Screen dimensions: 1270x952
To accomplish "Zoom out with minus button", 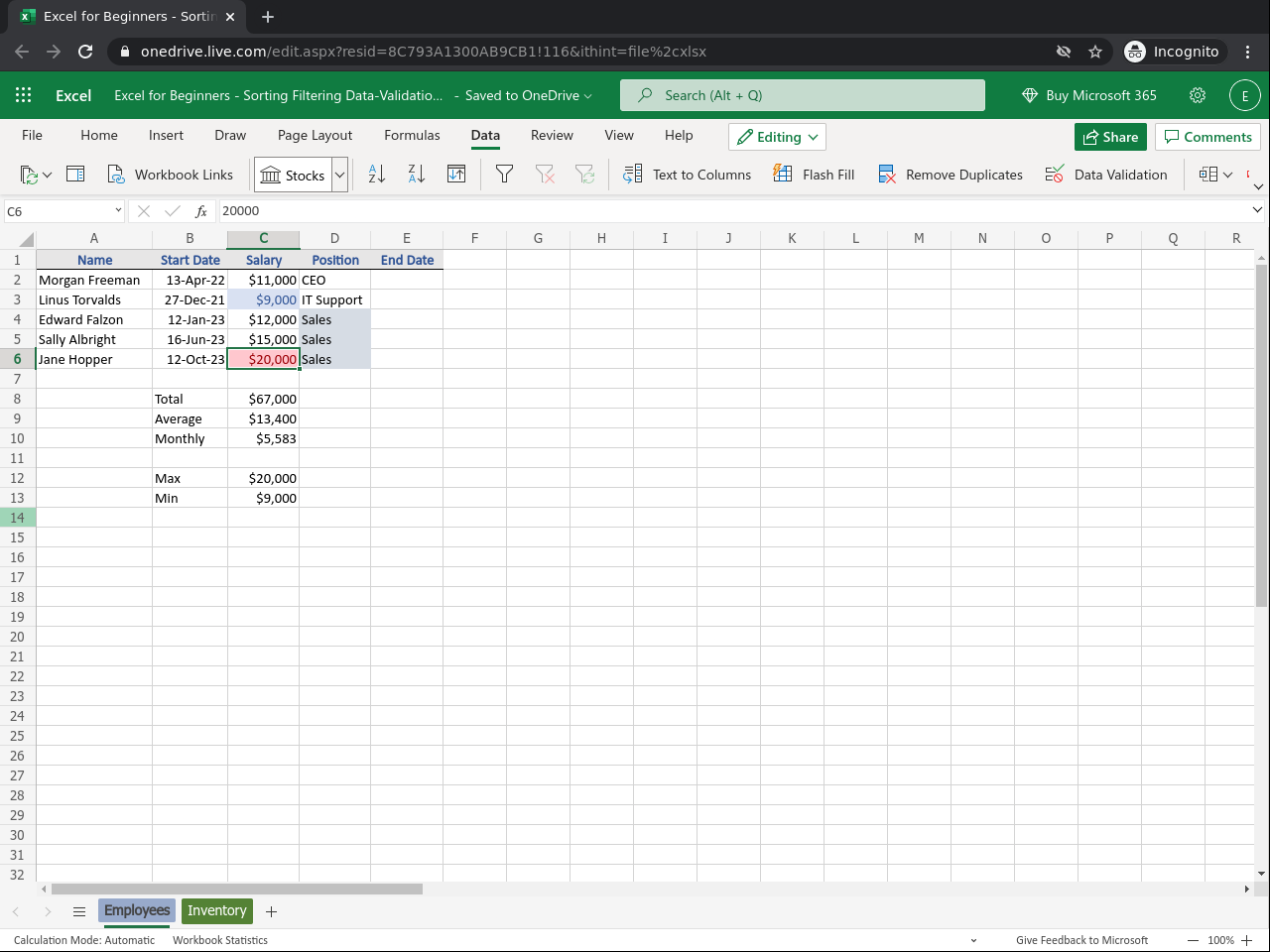I will (1193, 940).
